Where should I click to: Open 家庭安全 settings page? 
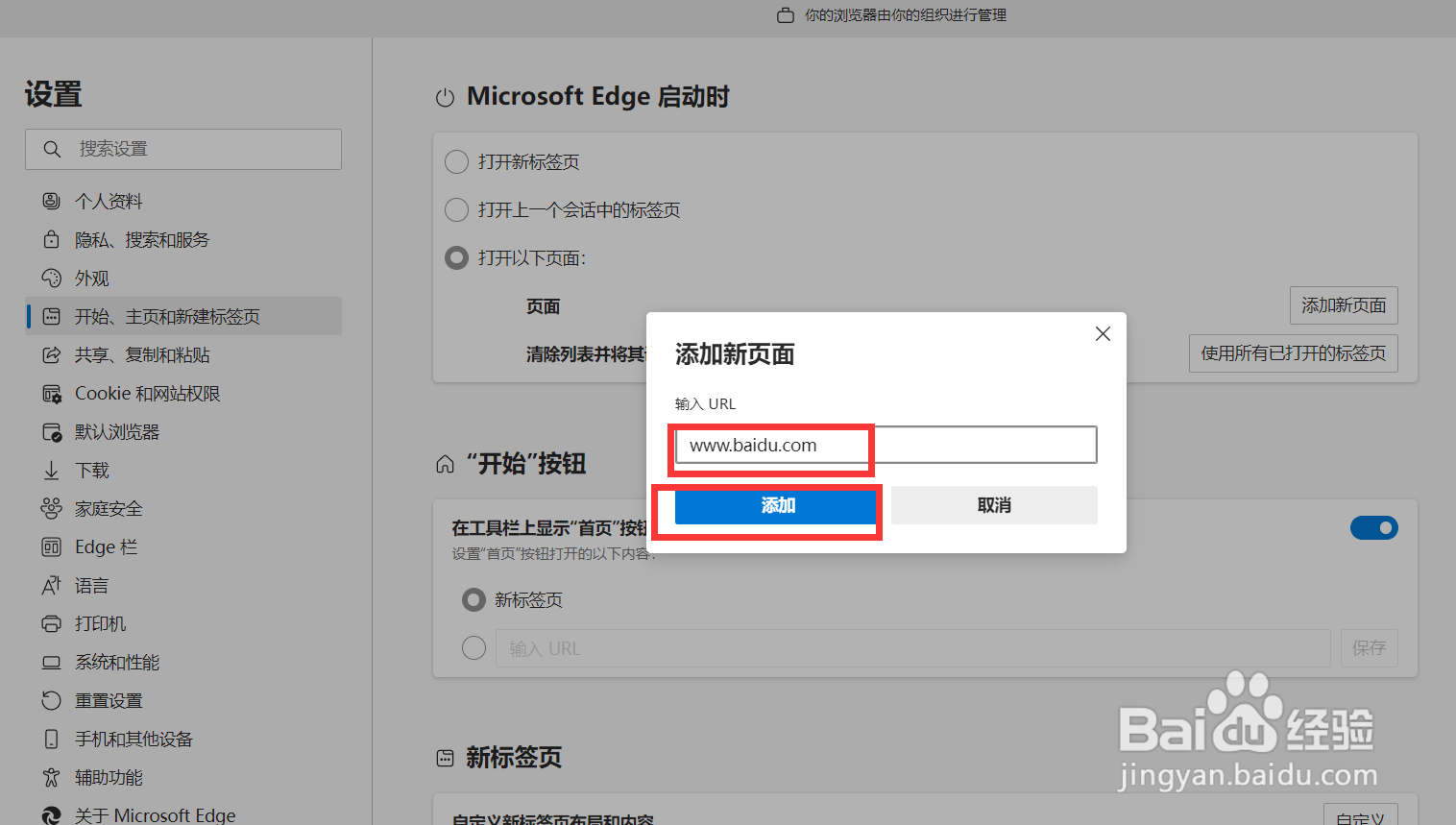pos(183,508)
